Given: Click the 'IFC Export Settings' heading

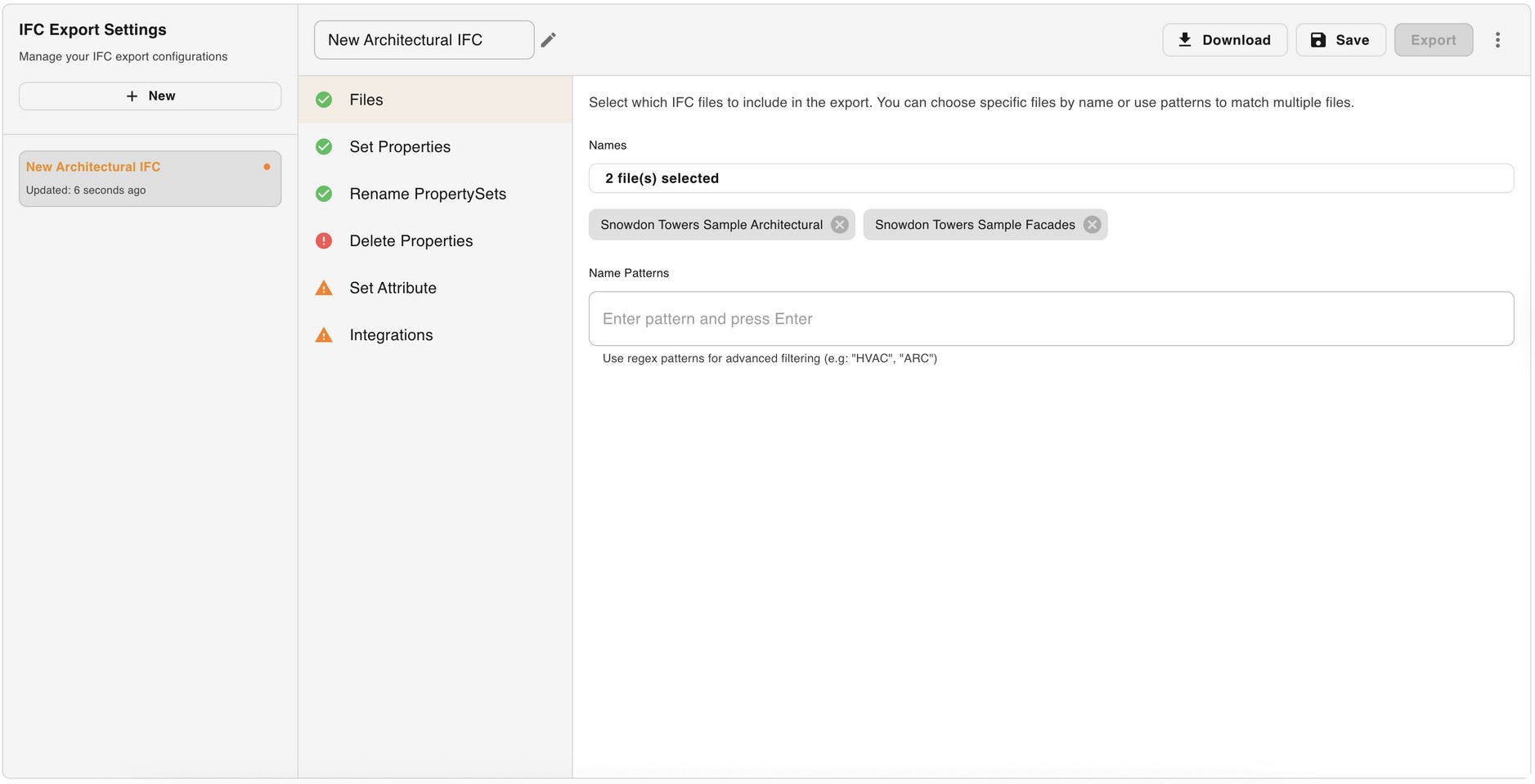Looking at the screenshot, I should click(92, 29).
